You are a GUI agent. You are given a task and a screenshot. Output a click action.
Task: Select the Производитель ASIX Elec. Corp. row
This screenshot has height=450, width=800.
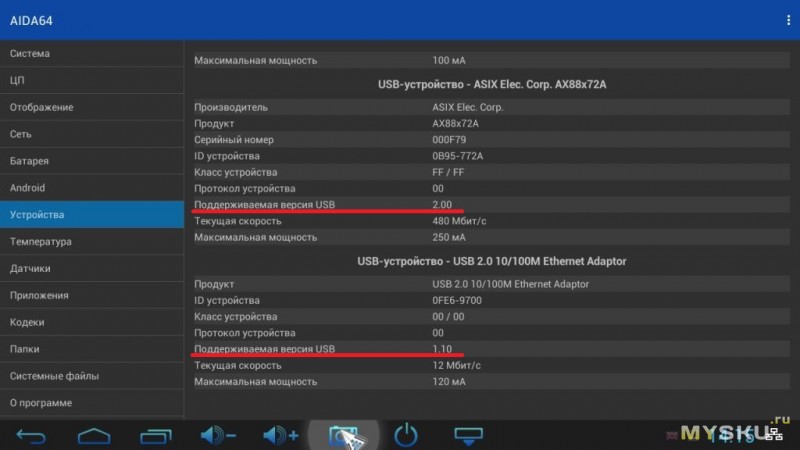click(492, 107)
